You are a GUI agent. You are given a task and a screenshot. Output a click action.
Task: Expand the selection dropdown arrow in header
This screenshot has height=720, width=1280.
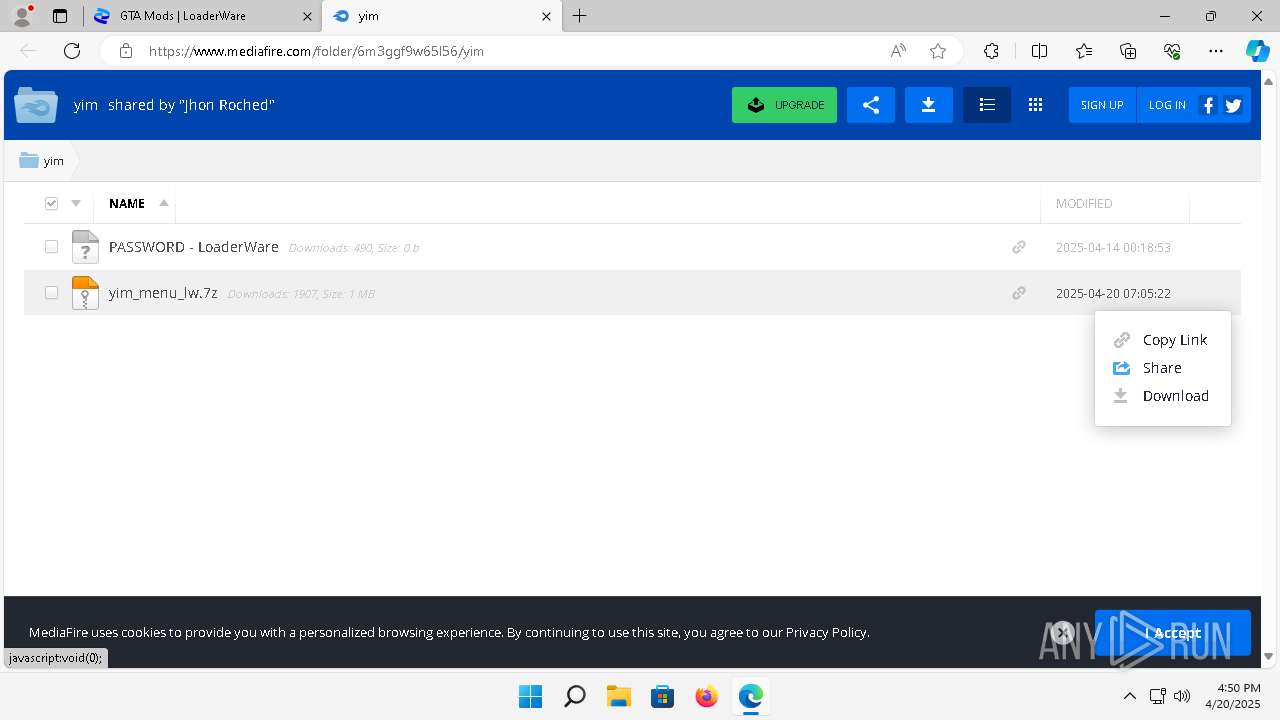76,204
